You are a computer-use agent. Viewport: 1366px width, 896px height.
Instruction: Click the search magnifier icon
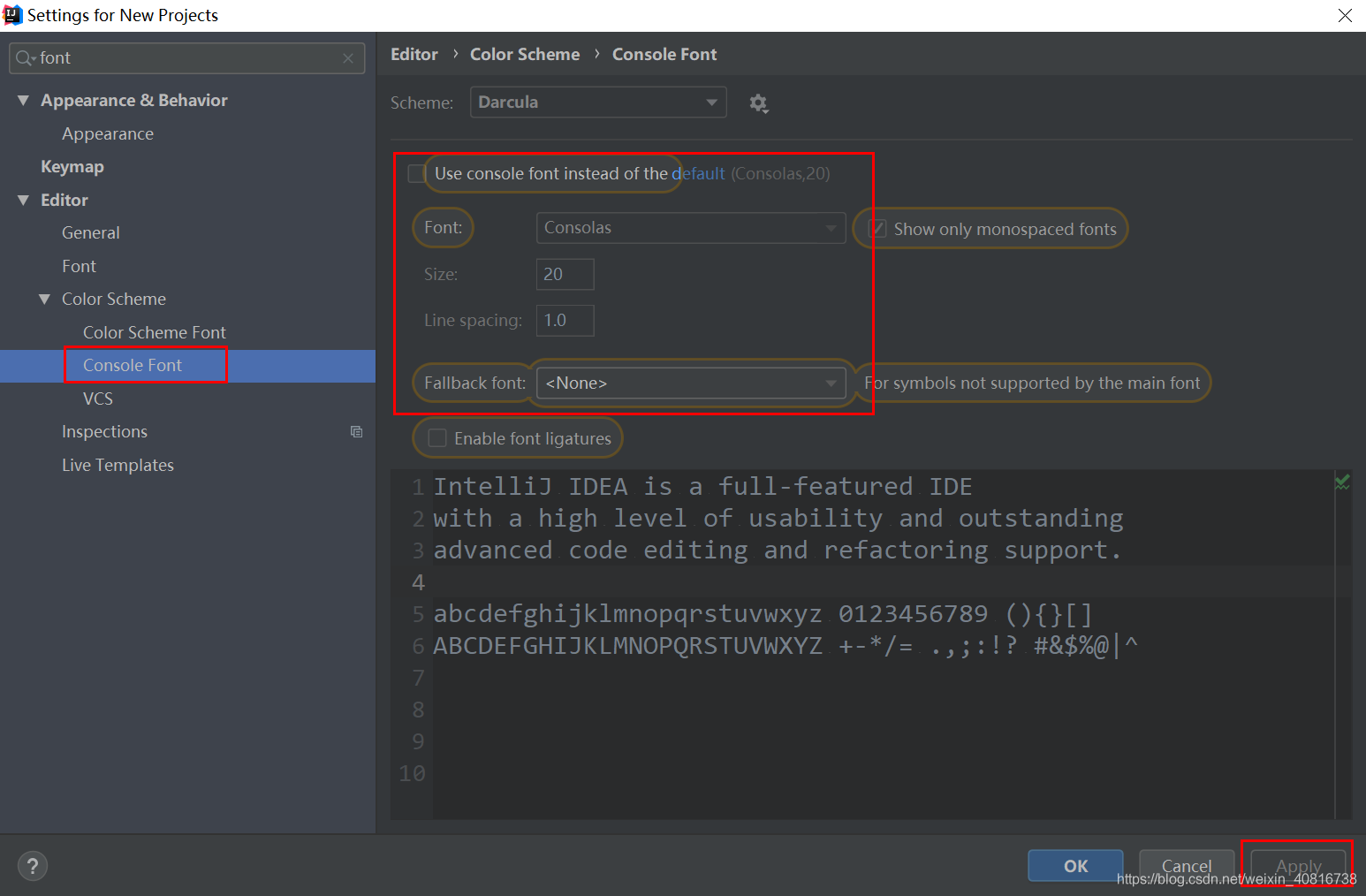(x=25, y=58)
